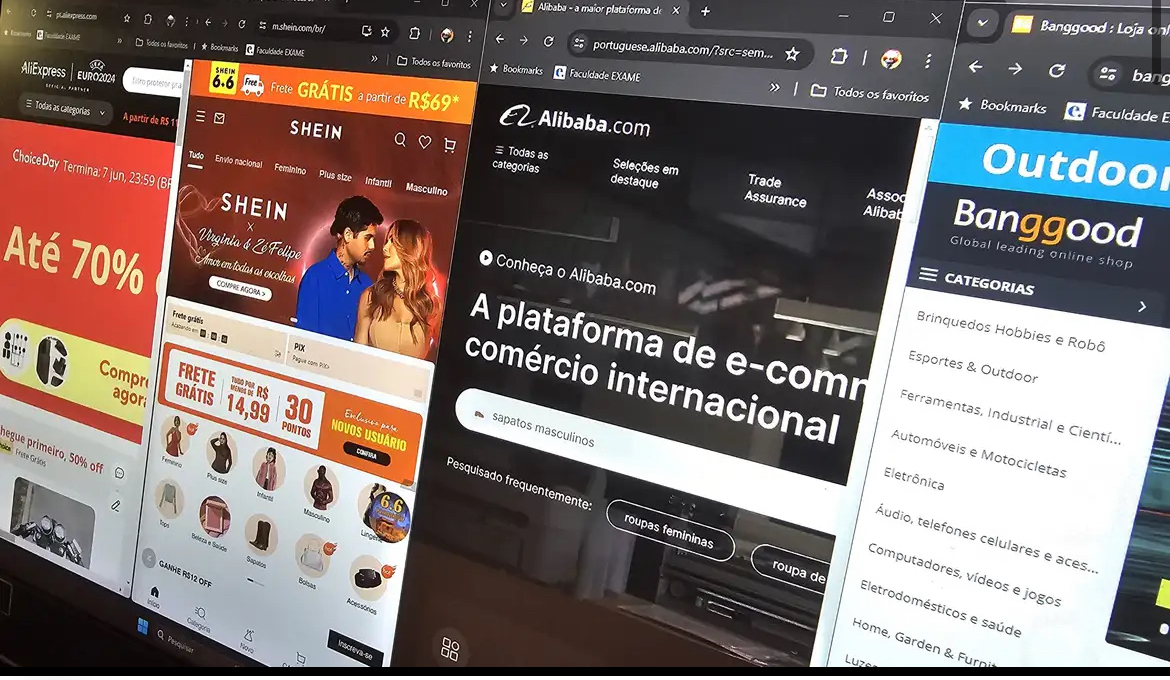Screen dimensions: 1170x680
Task: Open Banggood Eletrodomésticos e saúde category
Action: (939, 609)
